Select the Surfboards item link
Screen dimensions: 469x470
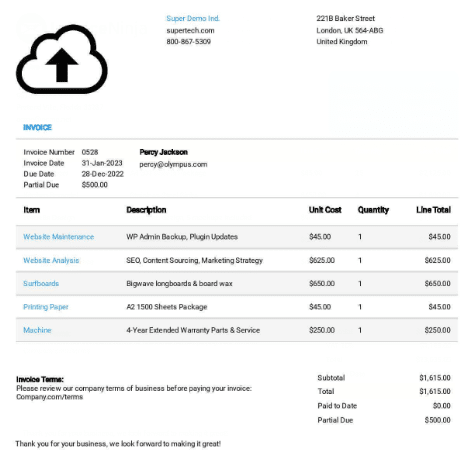pyautogui.click(x=41, y=283)
